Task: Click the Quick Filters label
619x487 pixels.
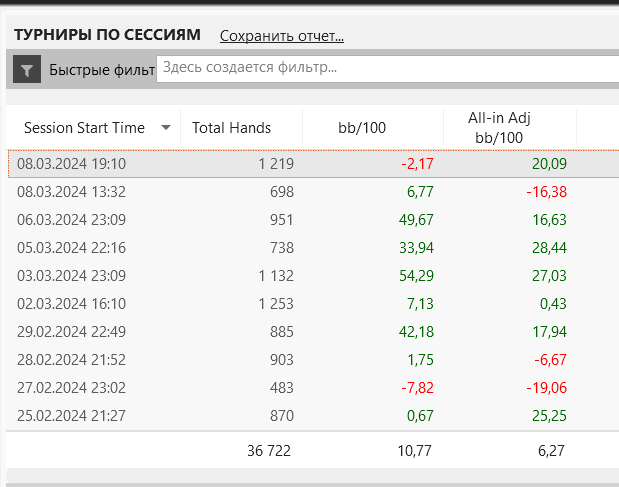Action: tap(101, 70)
